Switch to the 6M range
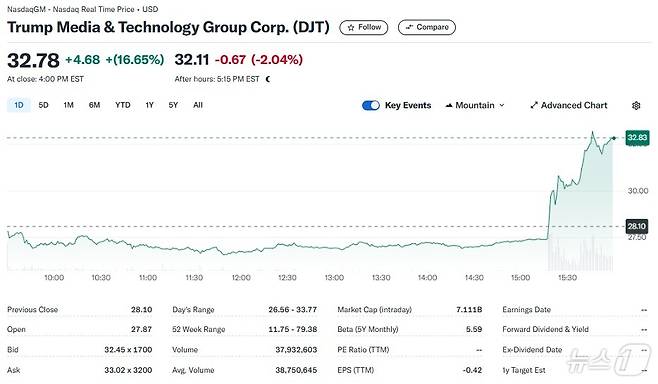 tap(94, 105)
